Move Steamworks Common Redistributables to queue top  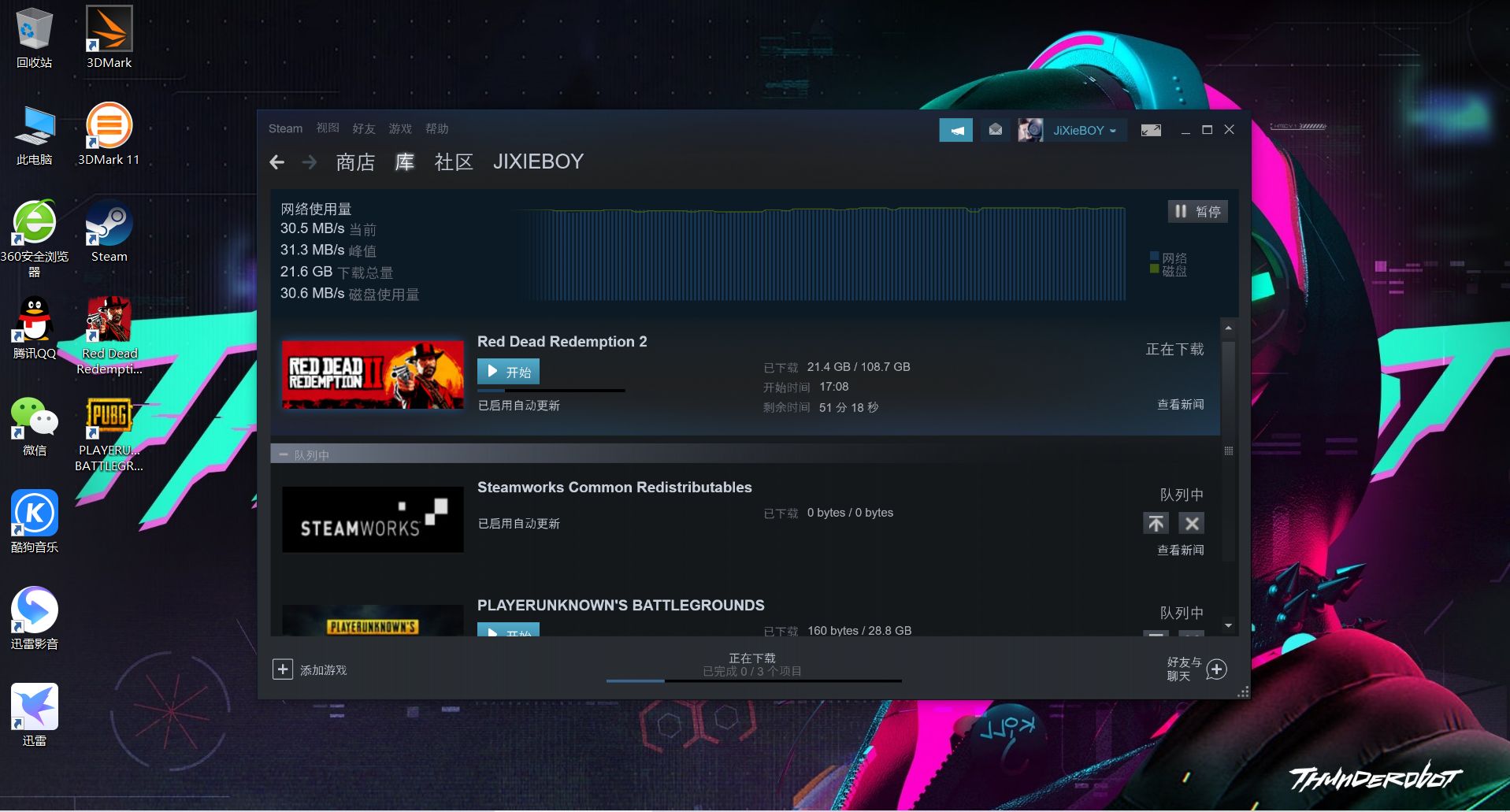pos(1156,523)
